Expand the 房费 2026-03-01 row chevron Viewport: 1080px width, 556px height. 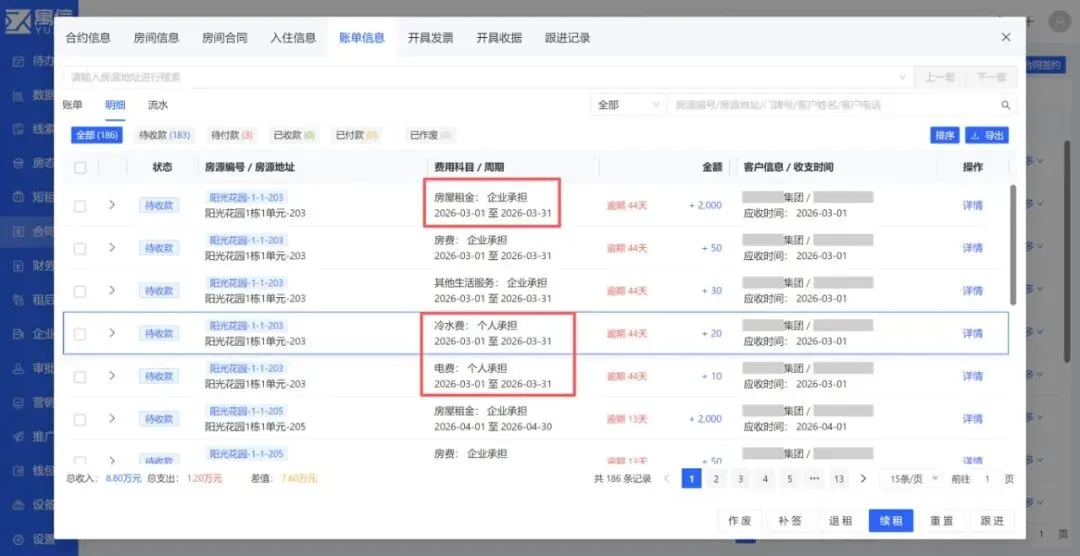coord(112,247)
